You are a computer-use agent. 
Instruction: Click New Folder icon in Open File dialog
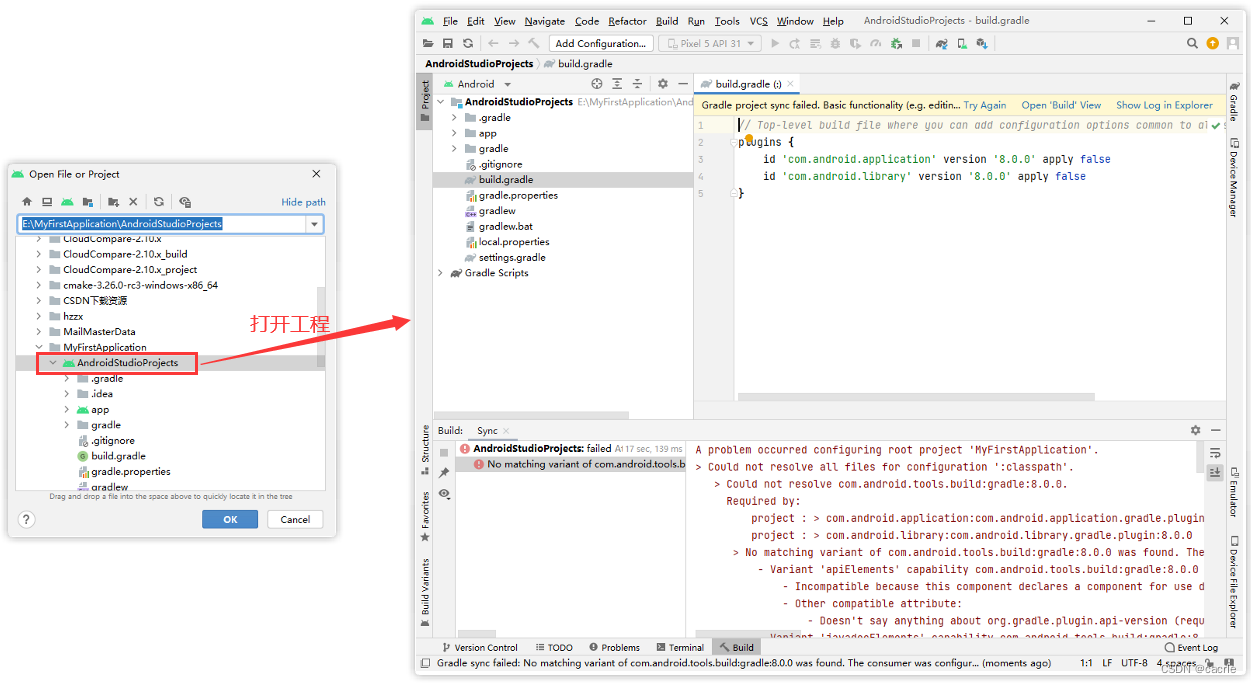(x=113, y=201)
